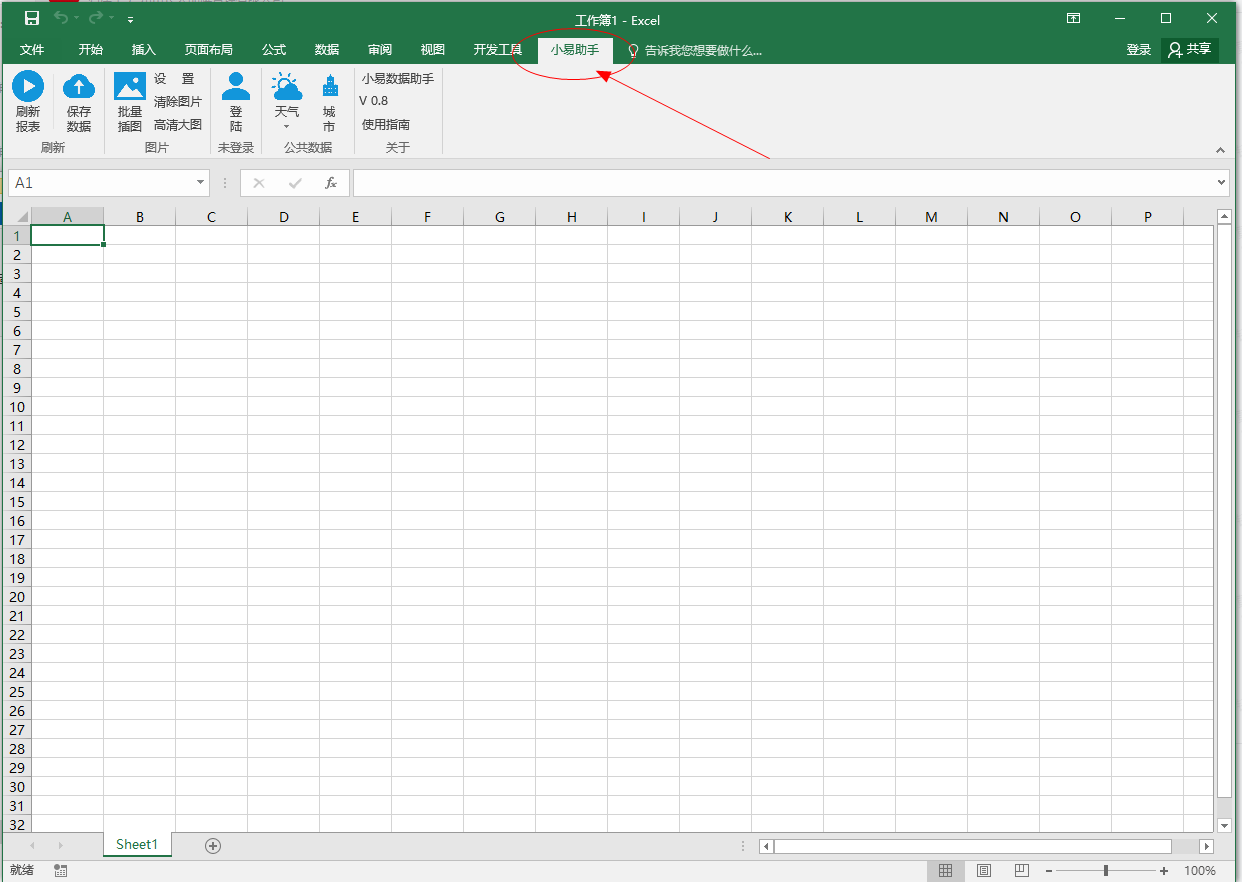Click the Save icon in quick access toolbar
This screenshot has width=1242, height=882.
32,19
